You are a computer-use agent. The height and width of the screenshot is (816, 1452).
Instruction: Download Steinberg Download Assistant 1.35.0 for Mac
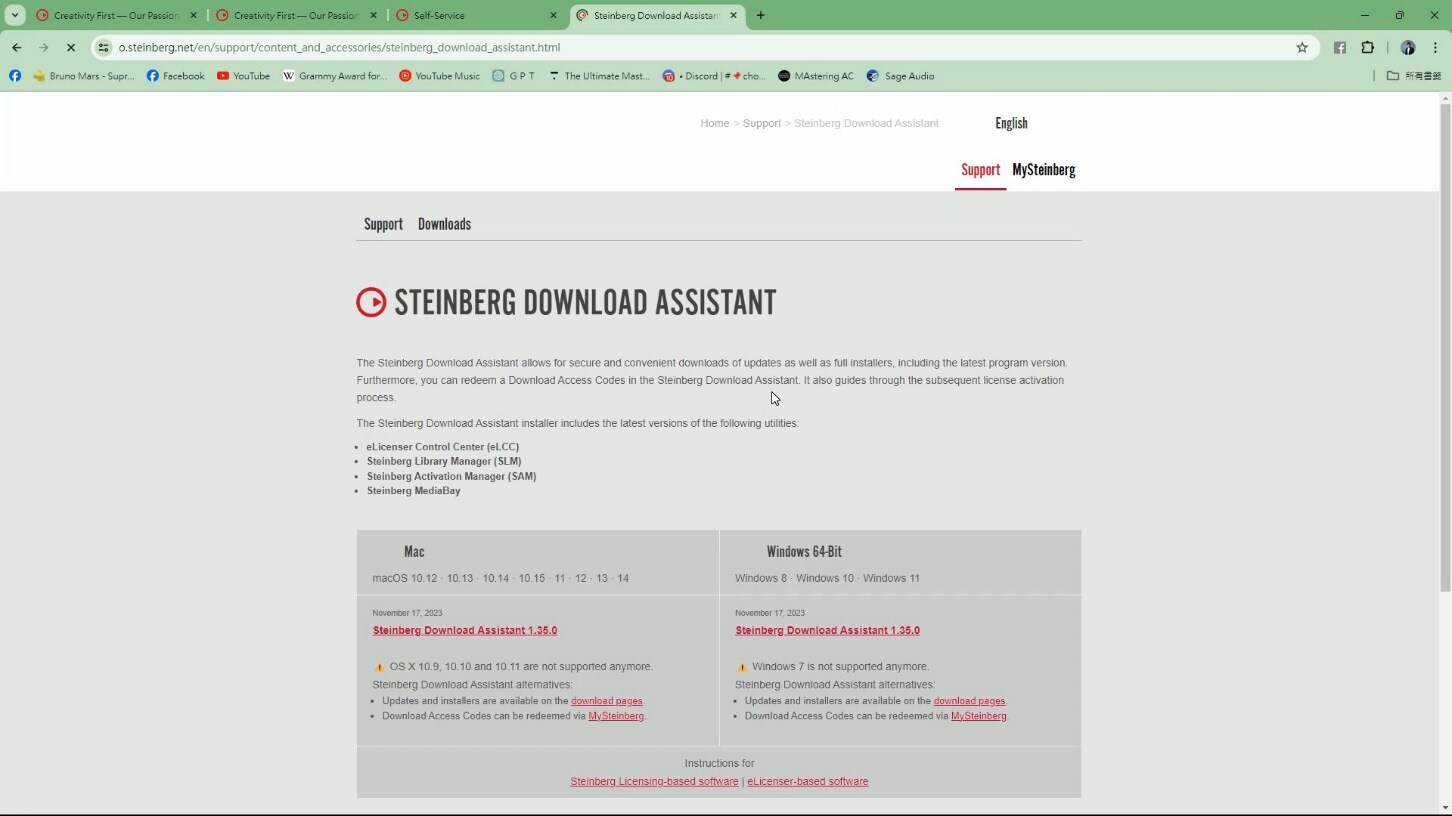464,630
